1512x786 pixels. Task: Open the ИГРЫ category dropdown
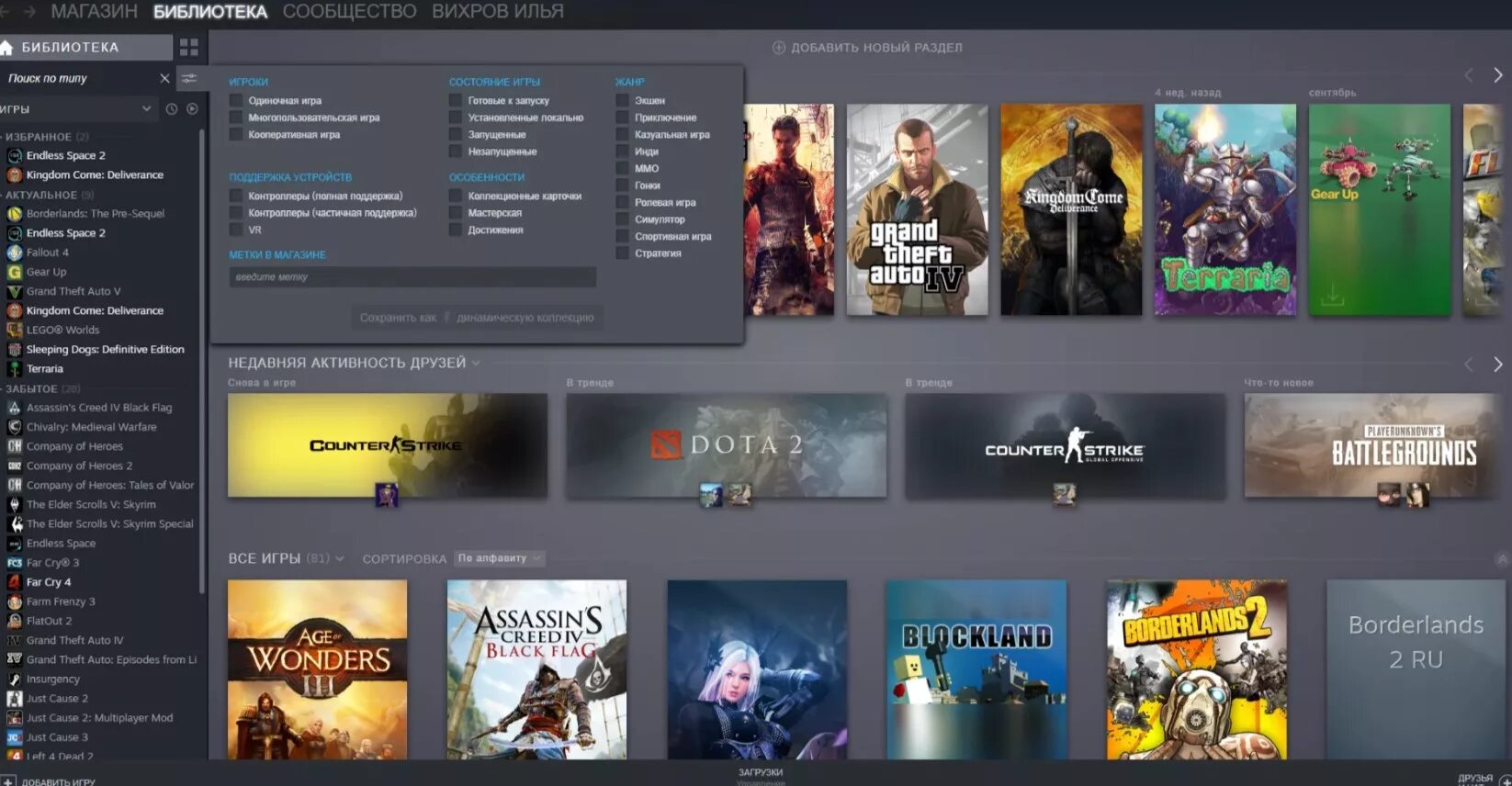click(77, 108)
